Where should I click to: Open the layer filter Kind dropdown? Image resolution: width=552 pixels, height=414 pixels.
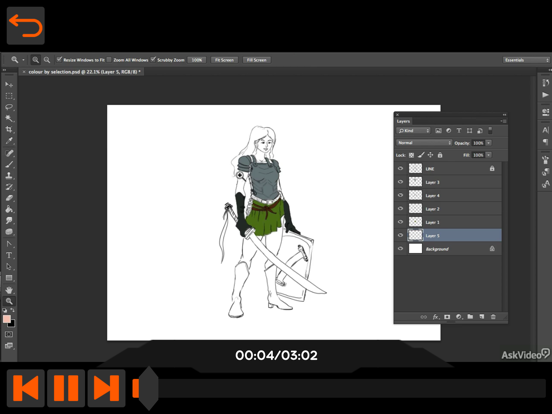pos(414,131)
